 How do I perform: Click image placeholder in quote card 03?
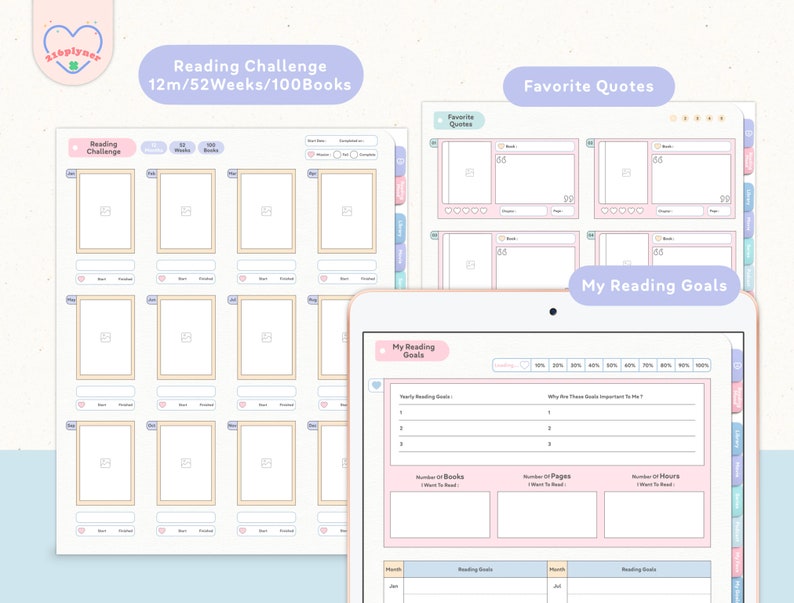point(470,265)
